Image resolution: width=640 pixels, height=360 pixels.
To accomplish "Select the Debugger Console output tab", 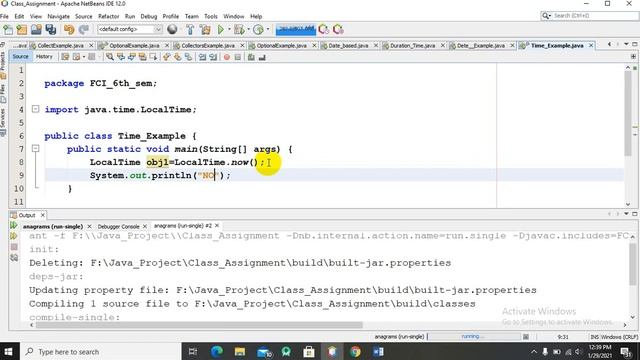I will pyautogui.click(x=118, y=226).
